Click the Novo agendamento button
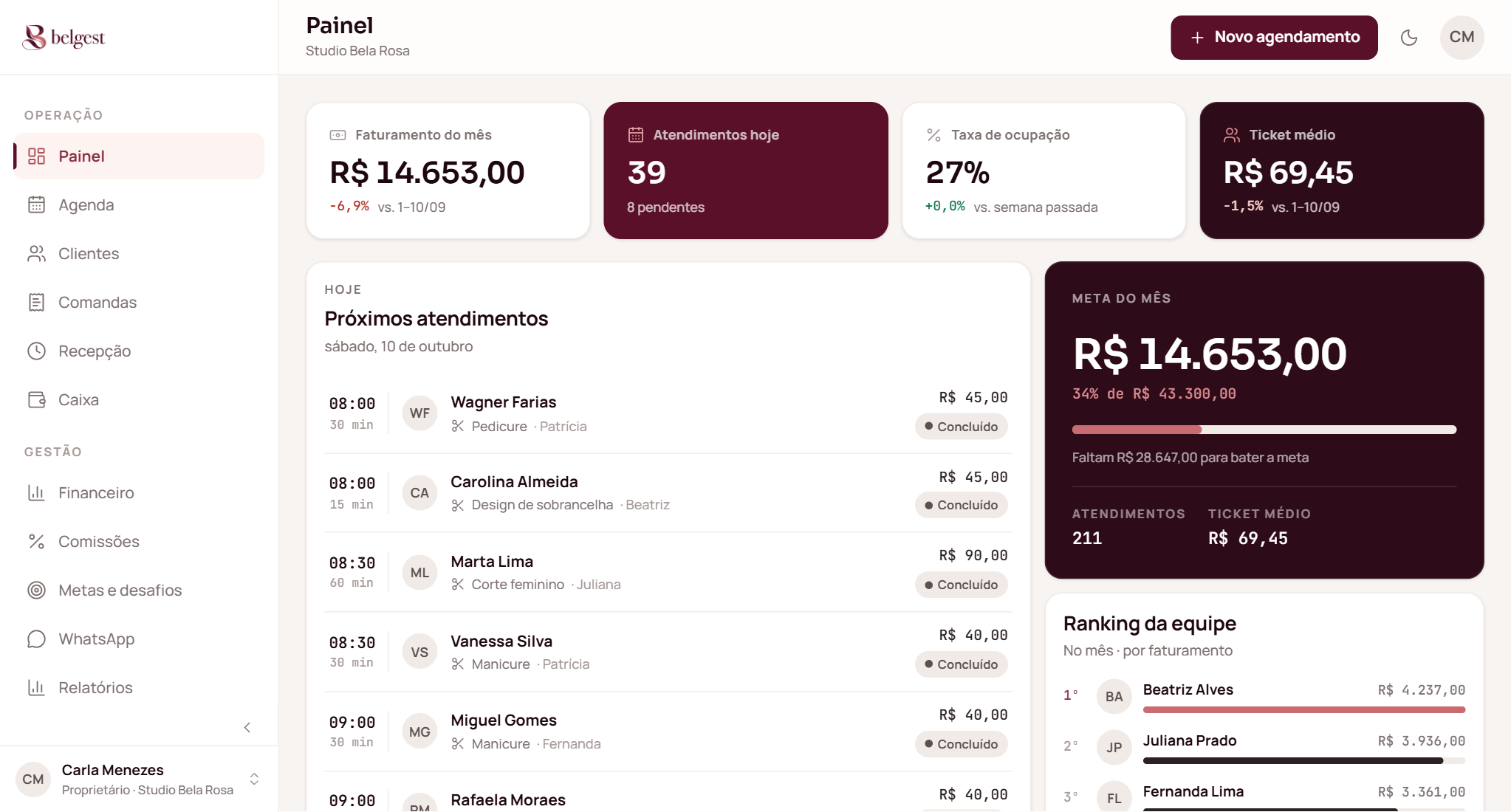This screenshot has width=1511, height=812. coord(1274,37)
